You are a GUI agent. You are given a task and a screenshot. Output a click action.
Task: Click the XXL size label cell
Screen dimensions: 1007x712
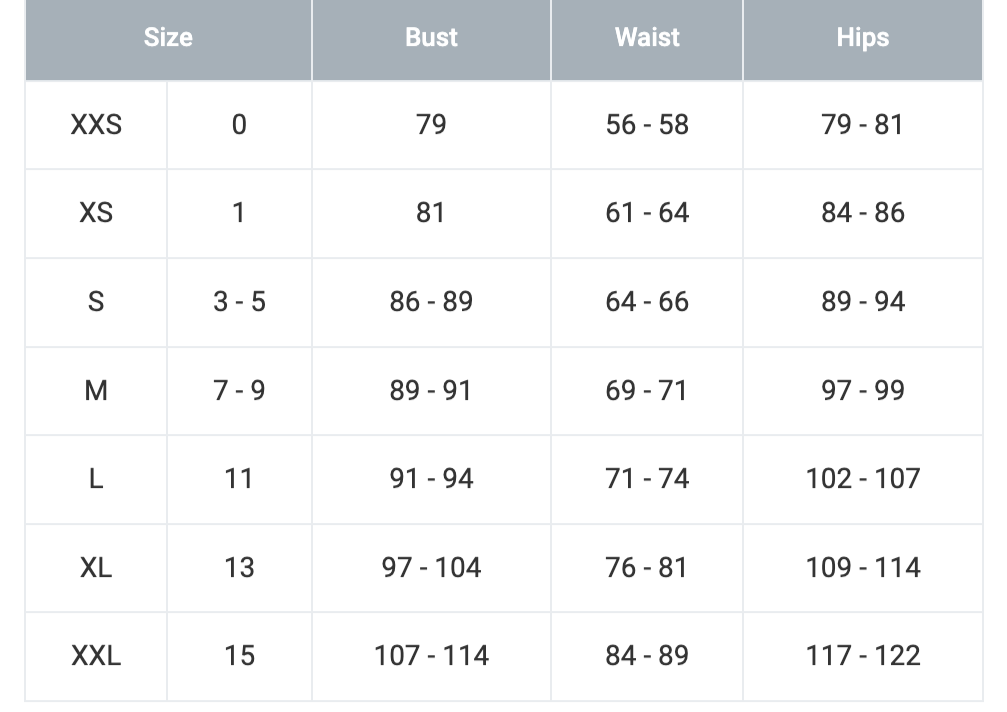96,656
